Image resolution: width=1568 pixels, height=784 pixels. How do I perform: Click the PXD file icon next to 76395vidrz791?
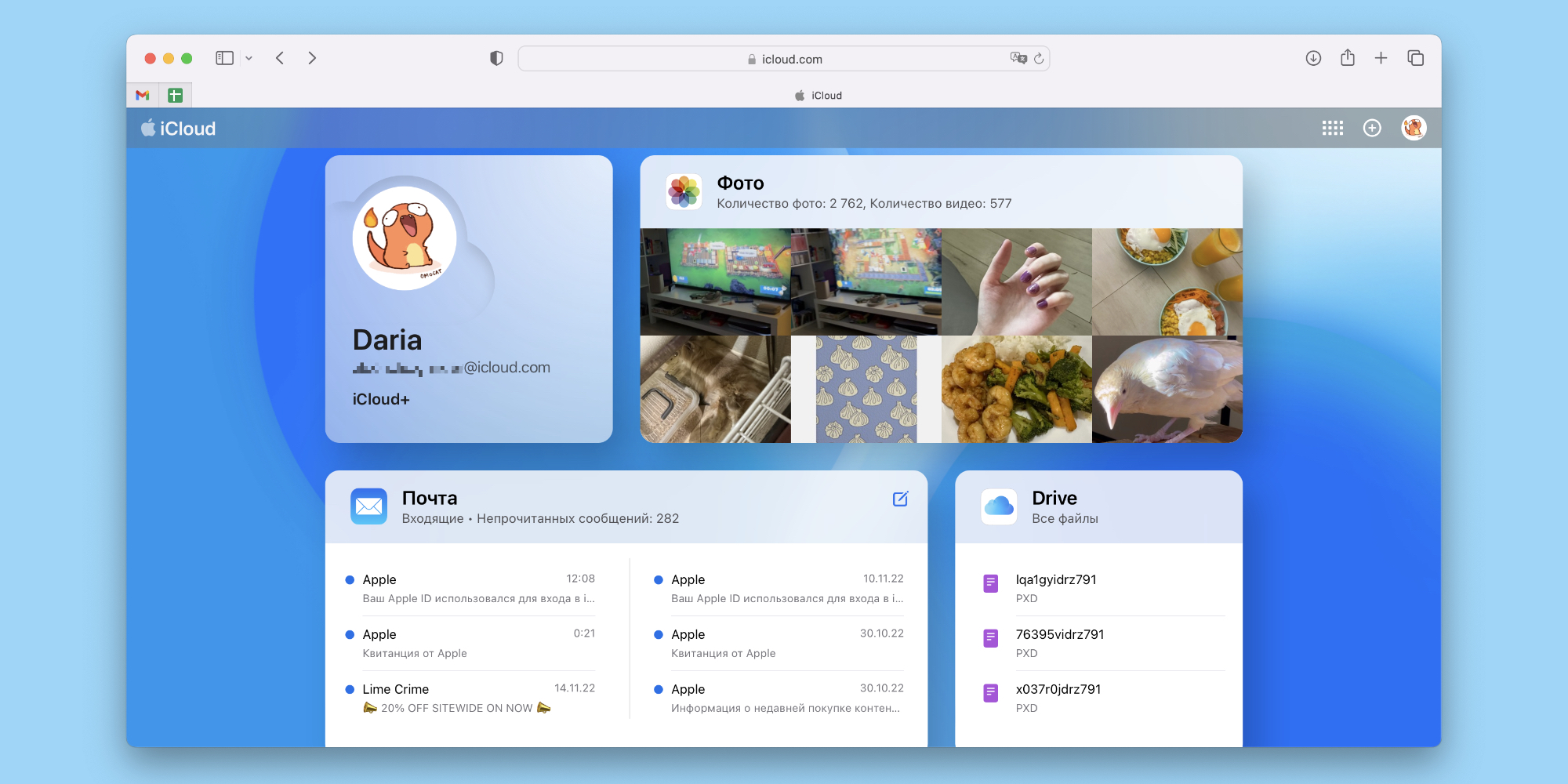(992, 639)
